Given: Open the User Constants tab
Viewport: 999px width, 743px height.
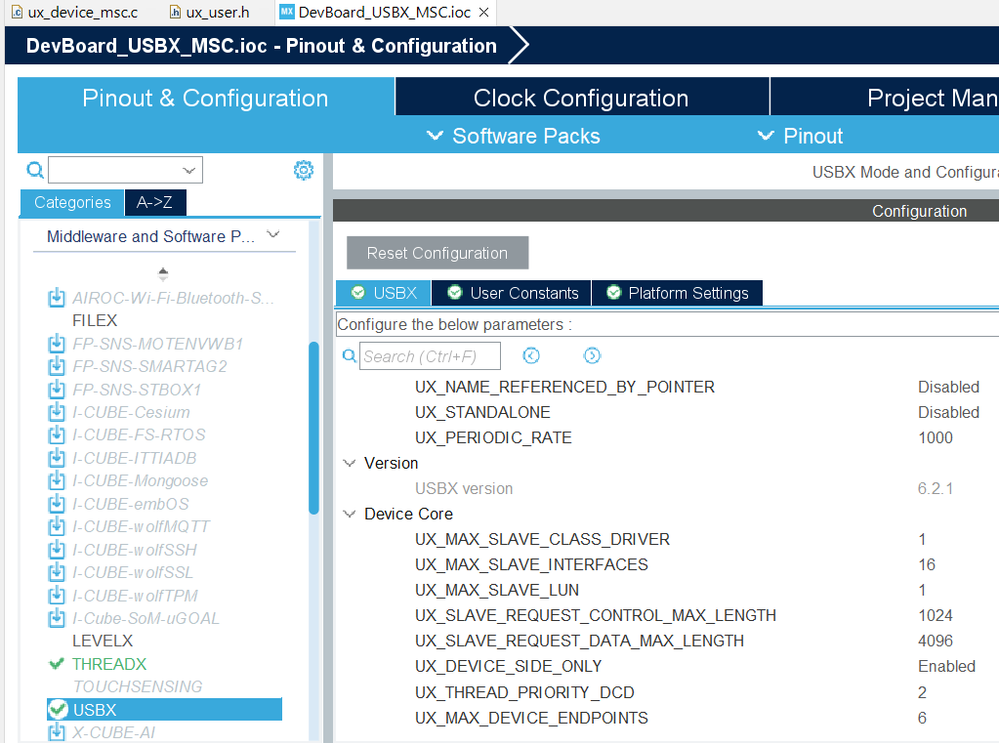Looking at the screenshot, I should click(512, 293).
